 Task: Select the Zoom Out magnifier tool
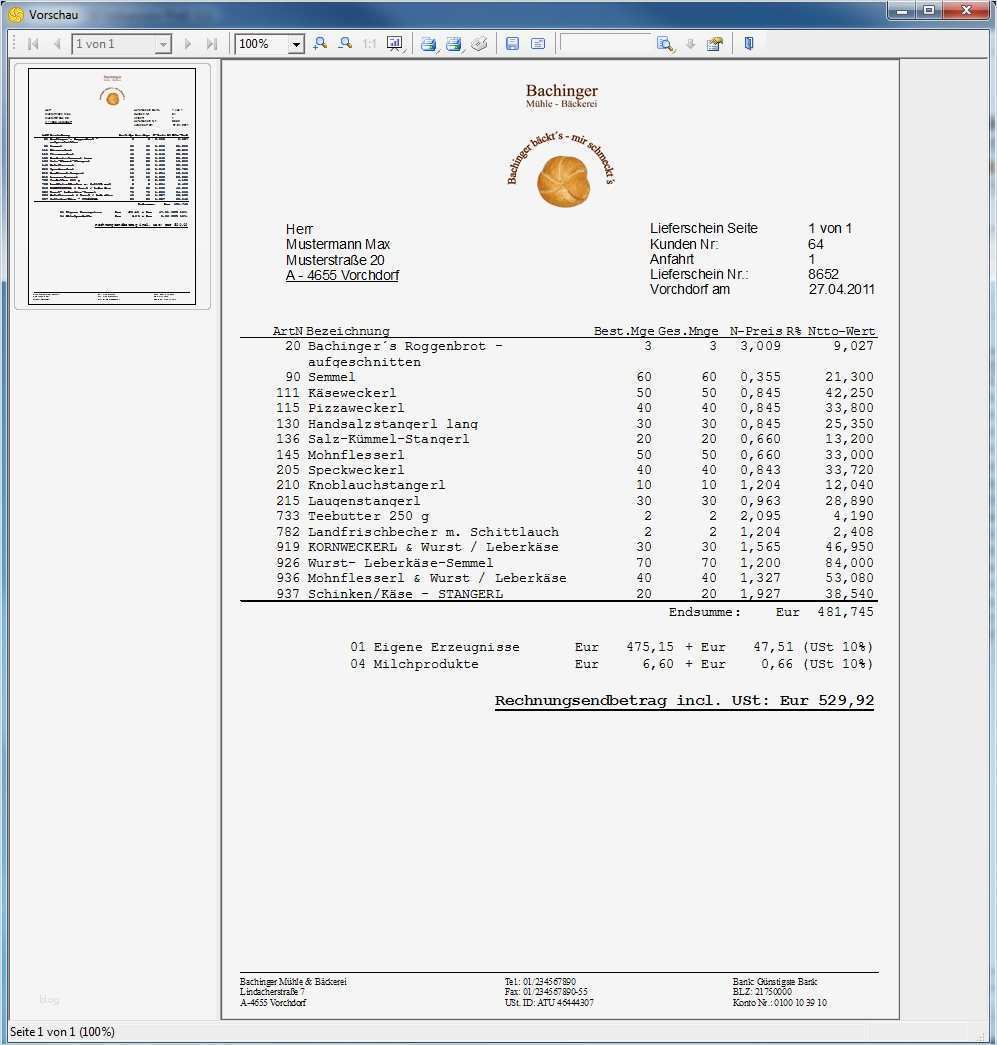(345, 43)
